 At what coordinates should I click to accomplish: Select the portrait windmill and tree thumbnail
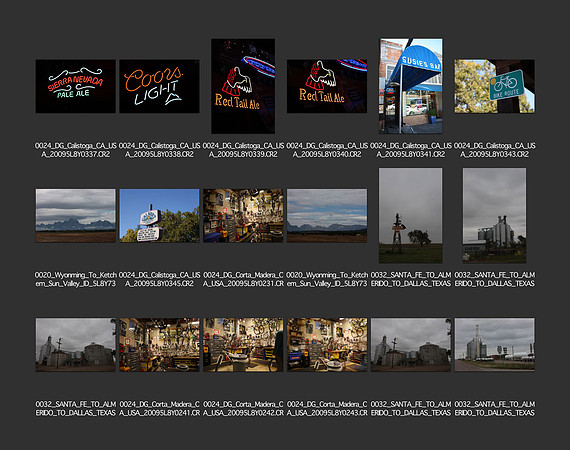tap(411, 216)
